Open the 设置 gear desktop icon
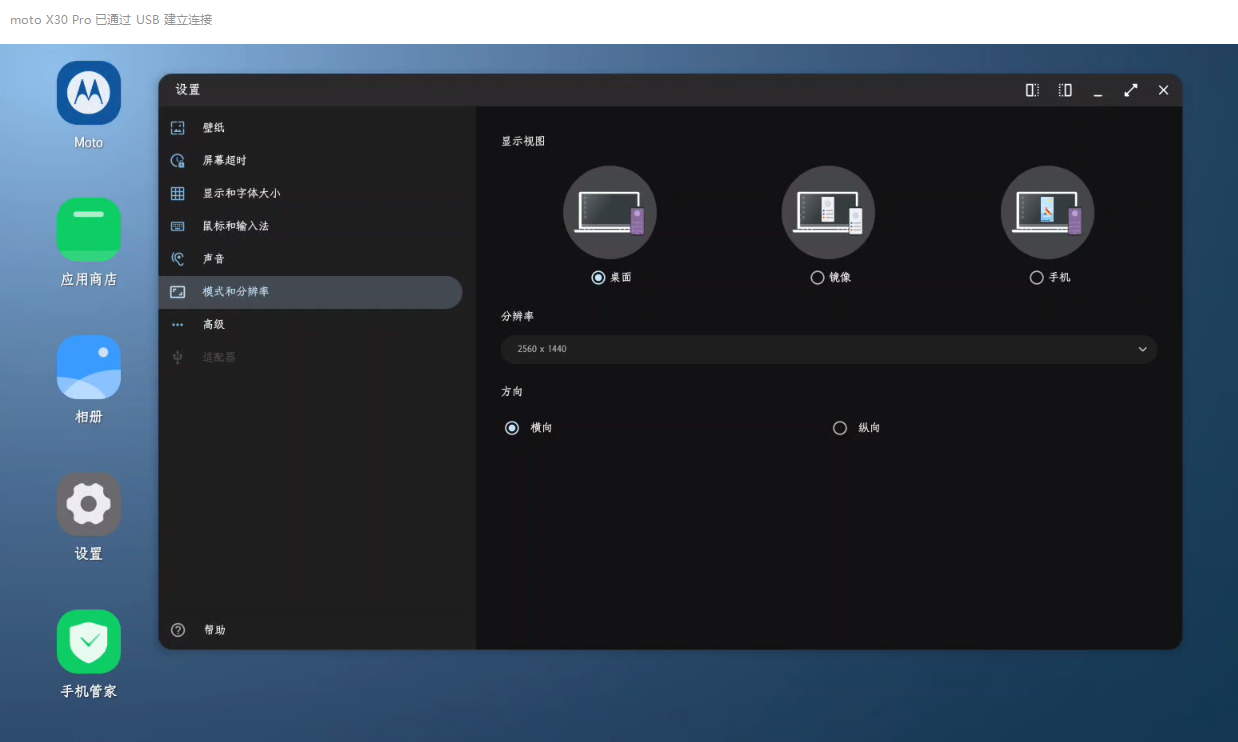The height and width of the screenshot is (742, 1238). 89,504
